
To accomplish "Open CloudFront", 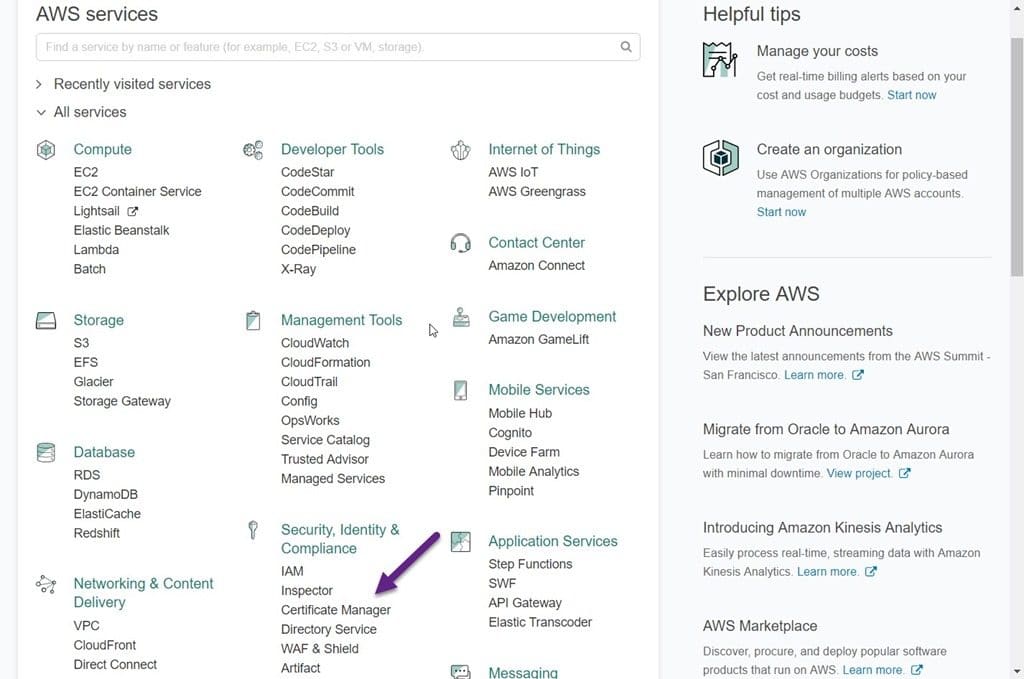I will coord(104,646).
